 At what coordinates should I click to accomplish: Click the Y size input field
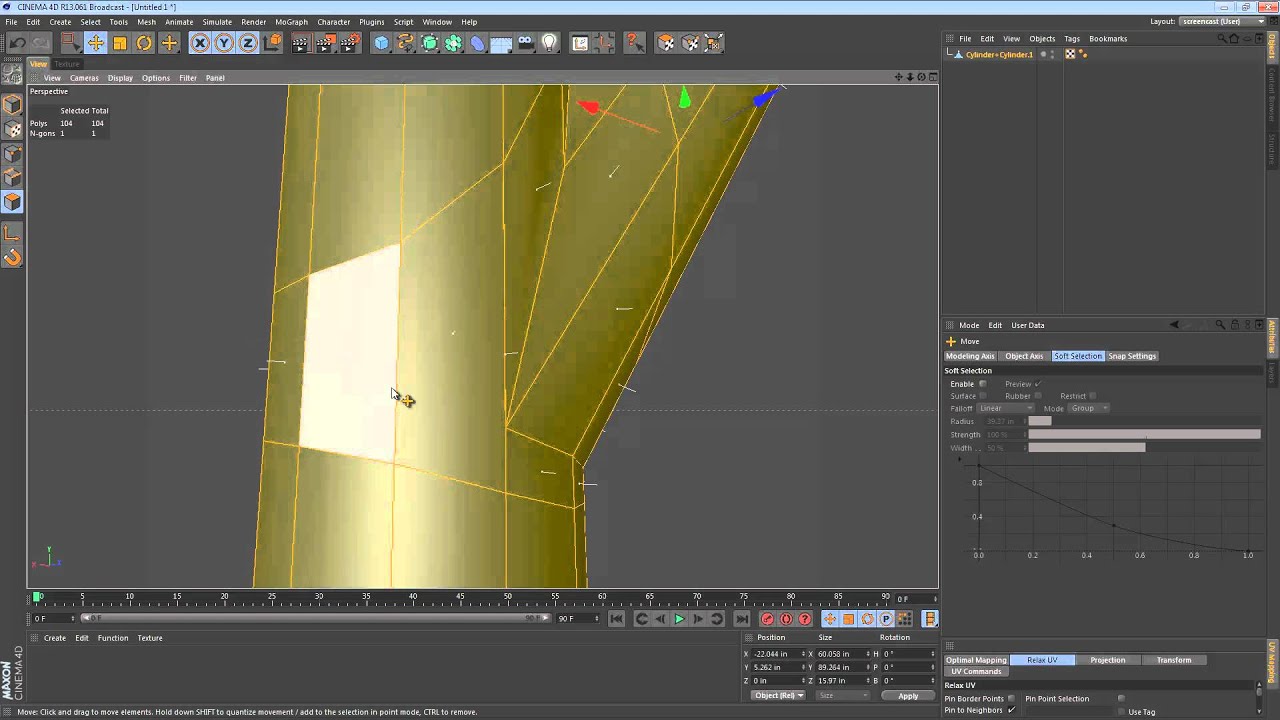pos(842,667)
